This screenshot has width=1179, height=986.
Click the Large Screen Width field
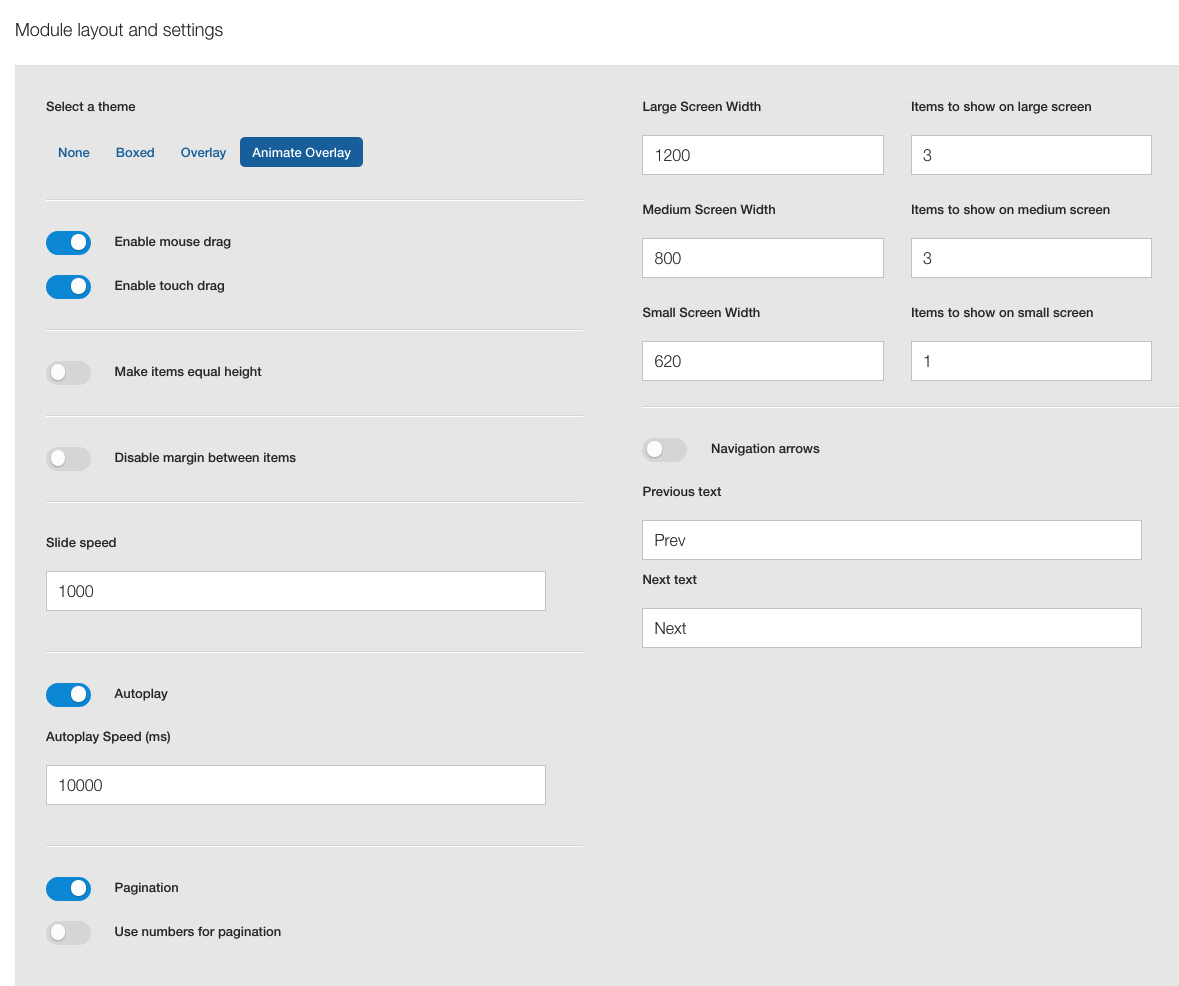[x=762, y=155]
